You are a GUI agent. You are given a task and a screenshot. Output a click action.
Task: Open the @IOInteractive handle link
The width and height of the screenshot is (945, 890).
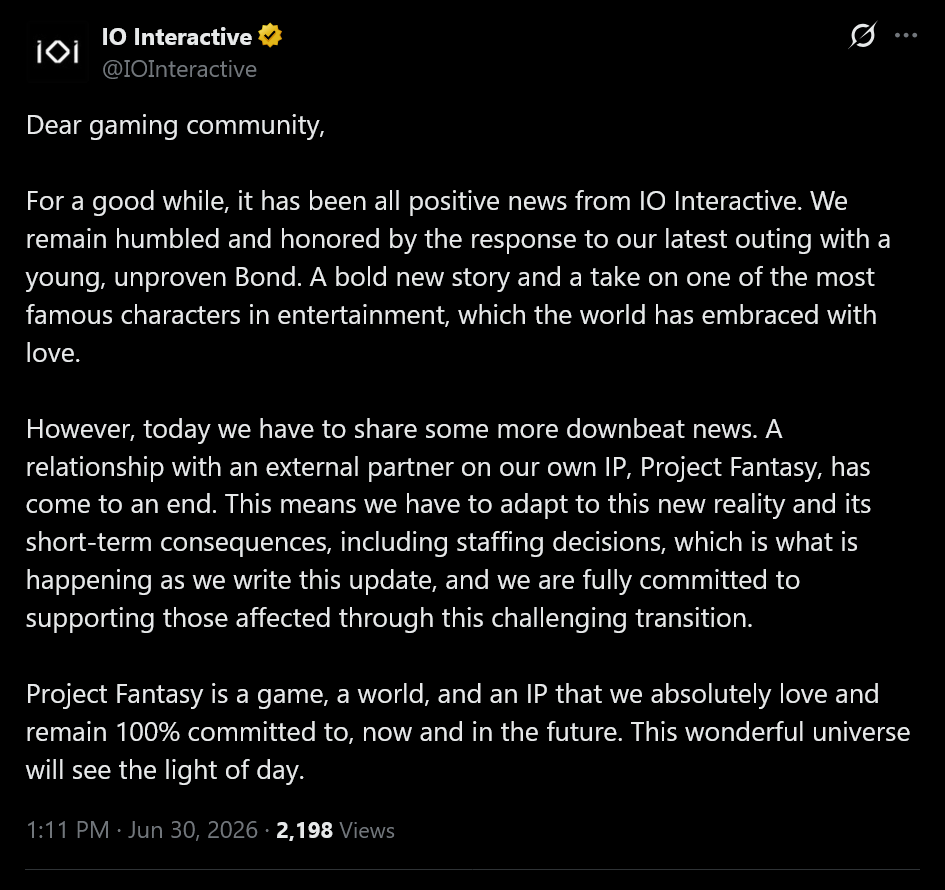tap(180, 69)
